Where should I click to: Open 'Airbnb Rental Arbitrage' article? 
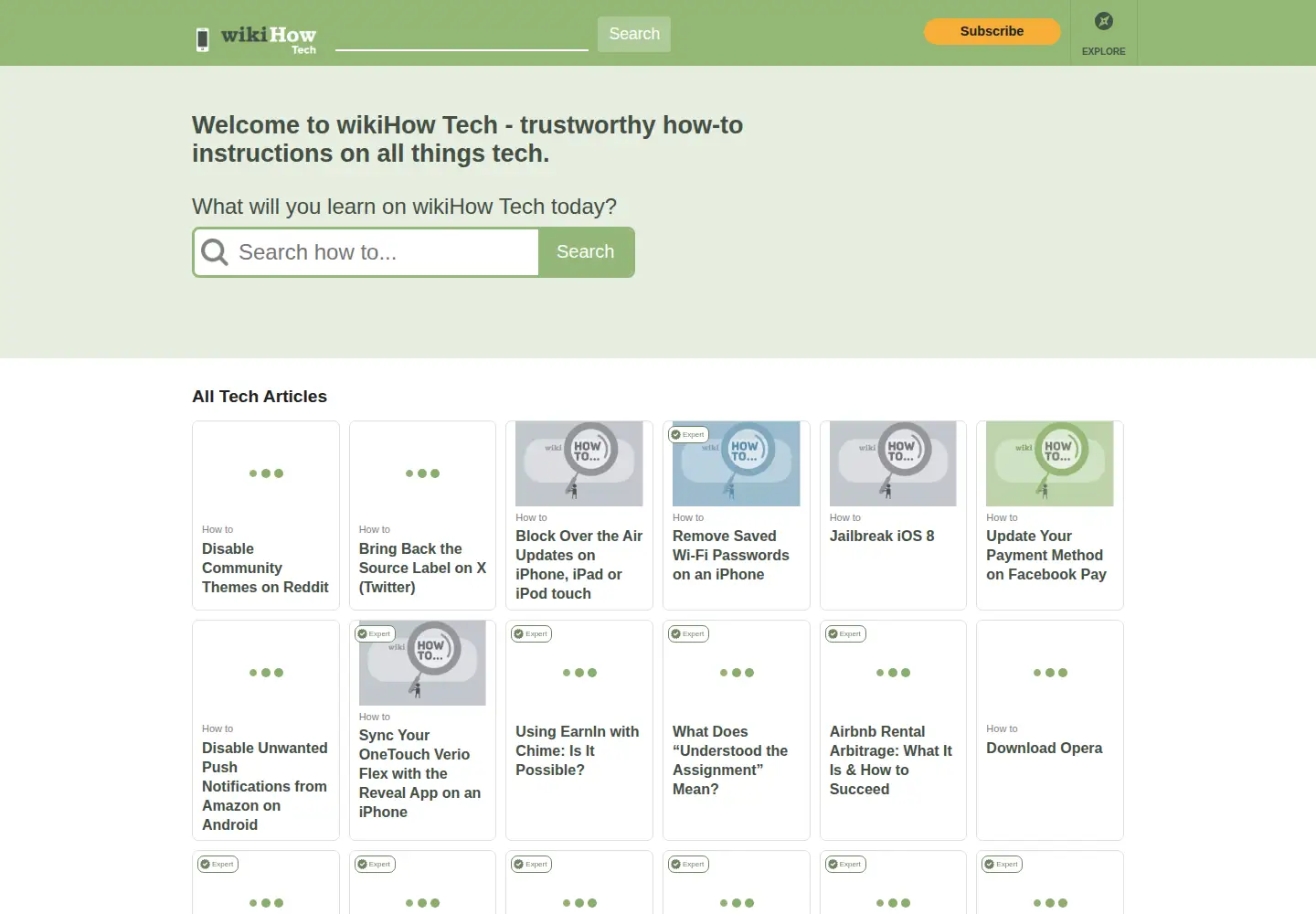[x=891, y=760]
